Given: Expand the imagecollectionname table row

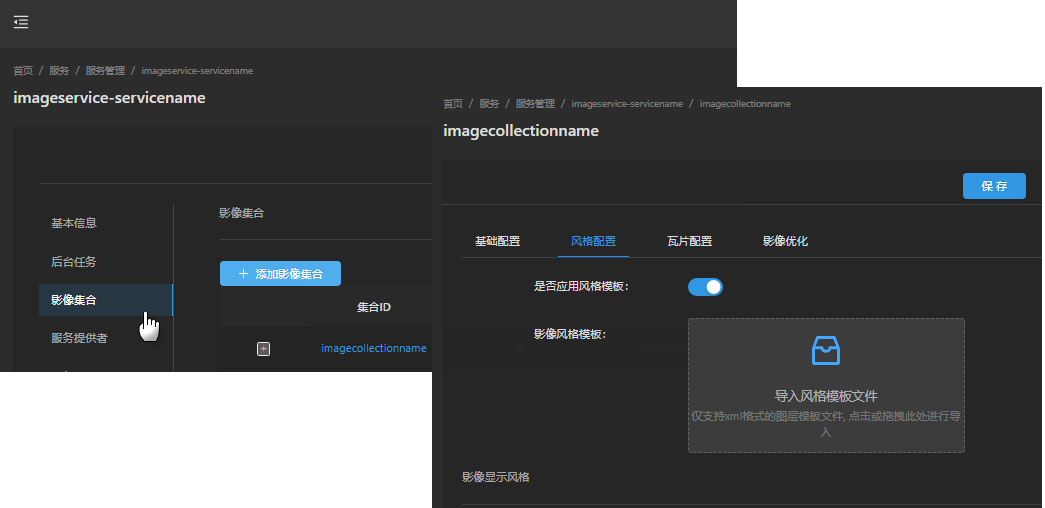Looking at the screenshot, I should pos(264,349).
